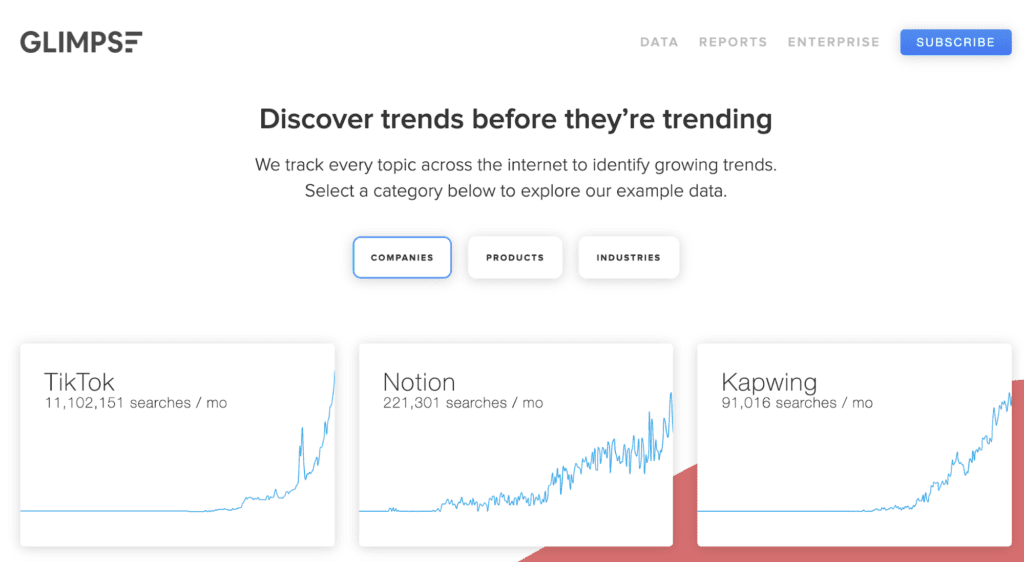Click the Kapwing search trend line chart
This screenshot has height=562, width=1024.
click(854, 452)
